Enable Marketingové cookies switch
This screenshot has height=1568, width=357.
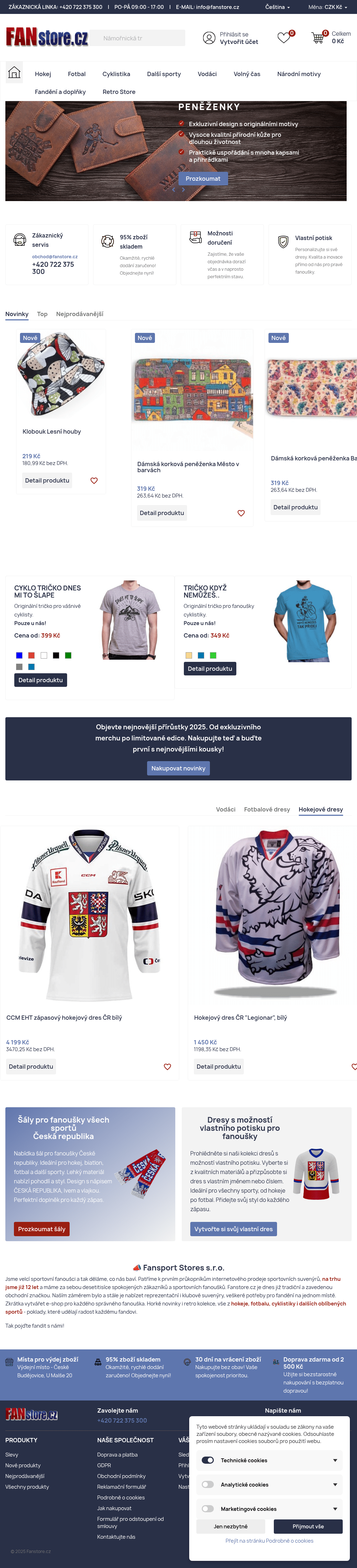(208, 1509)
